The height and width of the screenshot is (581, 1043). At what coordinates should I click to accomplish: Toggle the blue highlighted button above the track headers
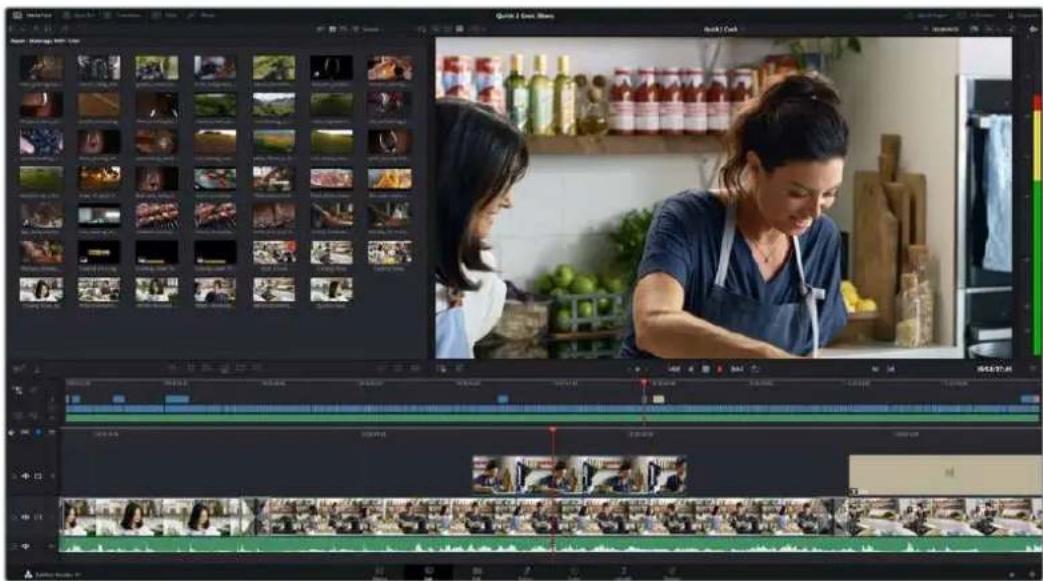(38, 433)
